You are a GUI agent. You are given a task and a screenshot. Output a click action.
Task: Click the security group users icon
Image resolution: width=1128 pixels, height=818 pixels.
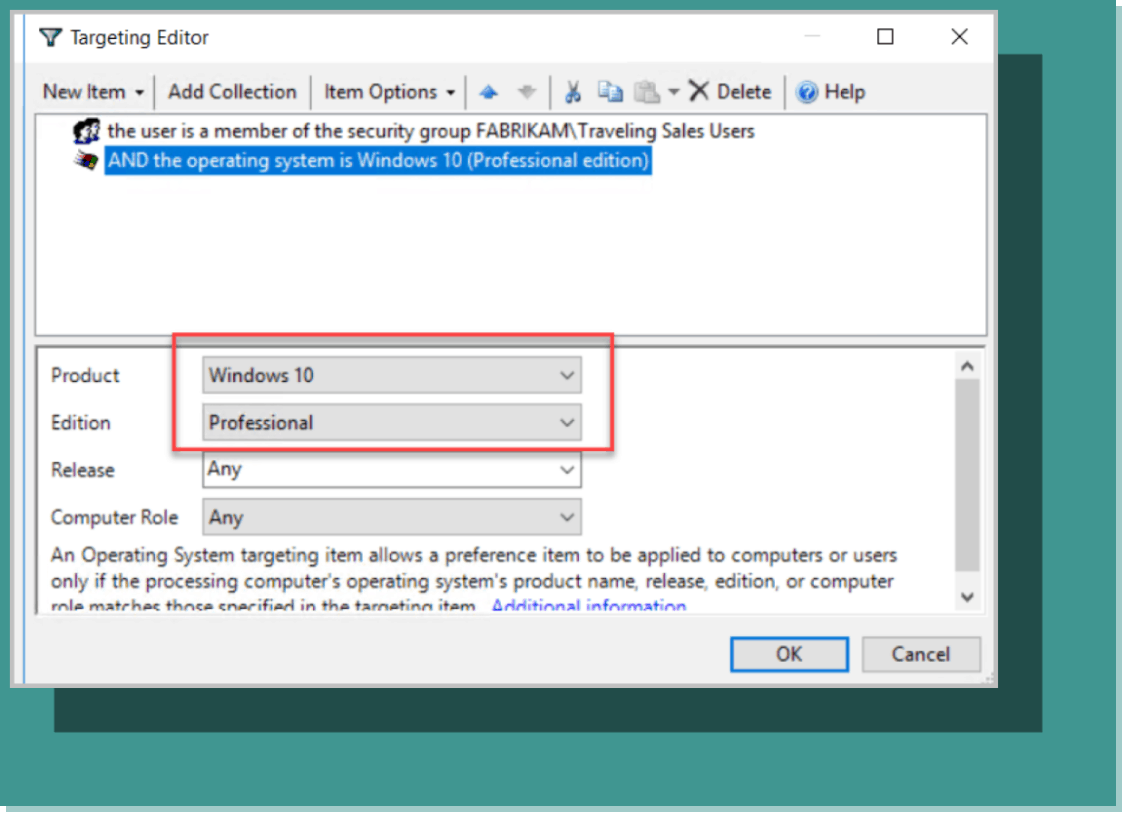(x=86, y=132)
